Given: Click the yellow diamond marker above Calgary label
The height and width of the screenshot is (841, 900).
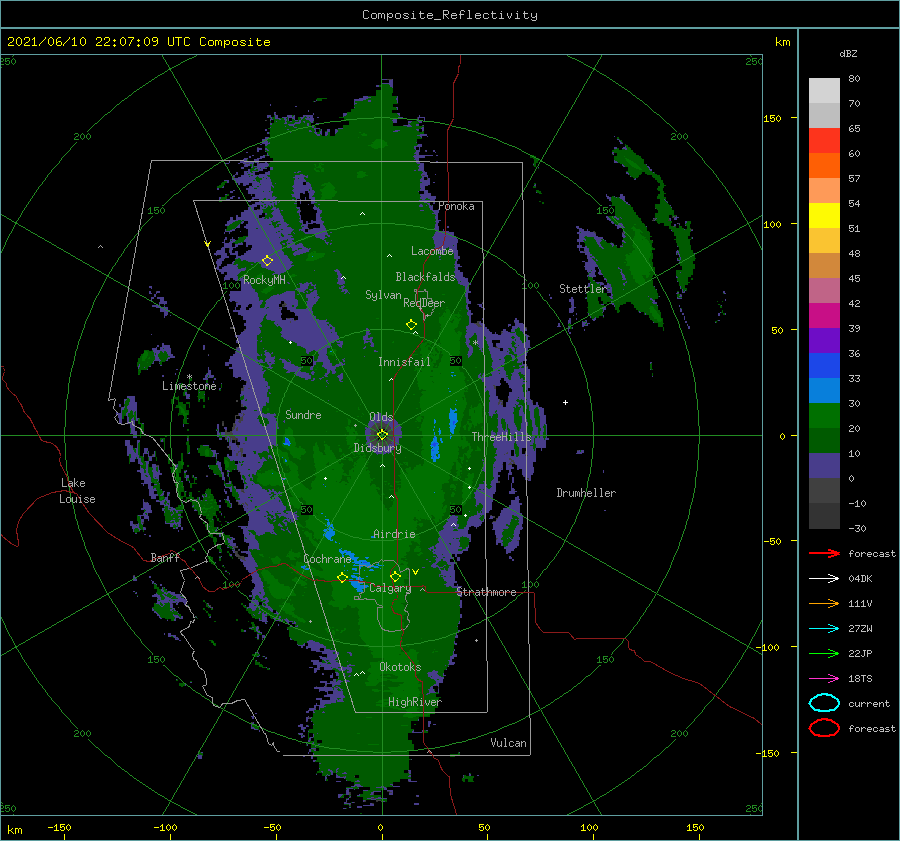Looking at the screenshot, I should pyautogui.click(x=395, y=576).
